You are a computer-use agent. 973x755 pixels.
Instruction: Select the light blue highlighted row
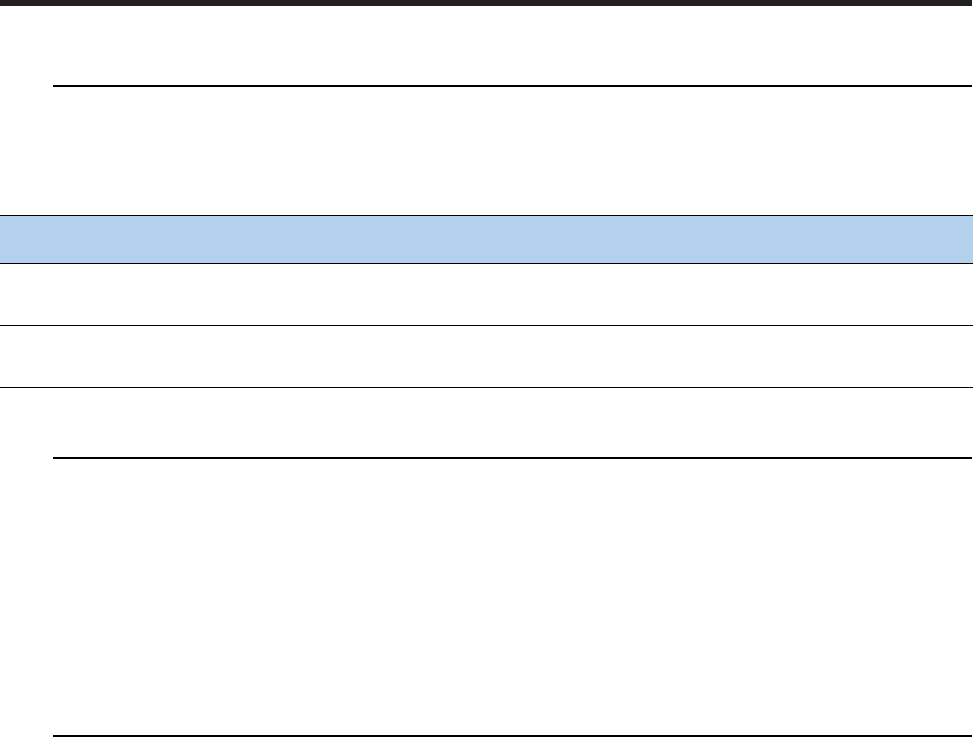(x=486, y=239)
